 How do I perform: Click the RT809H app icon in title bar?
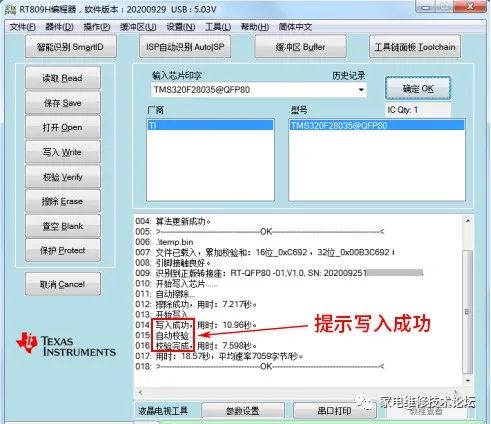pos(10,9)
